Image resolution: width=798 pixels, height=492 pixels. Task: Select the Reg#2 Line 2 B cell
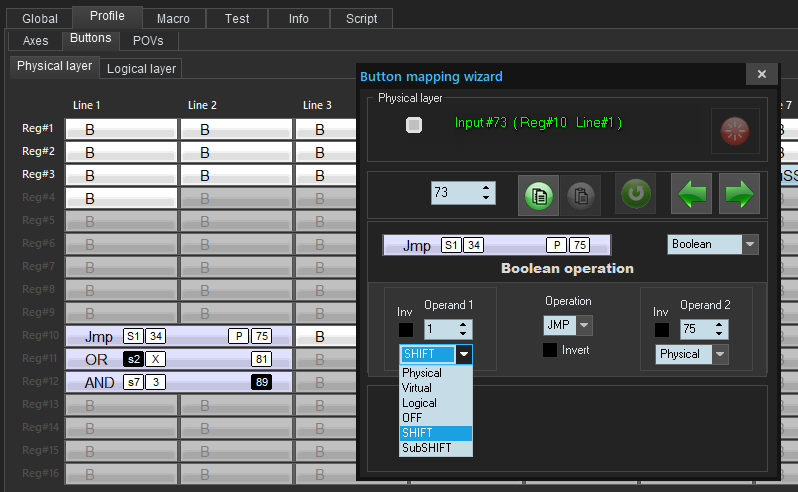tap(236, 153)
